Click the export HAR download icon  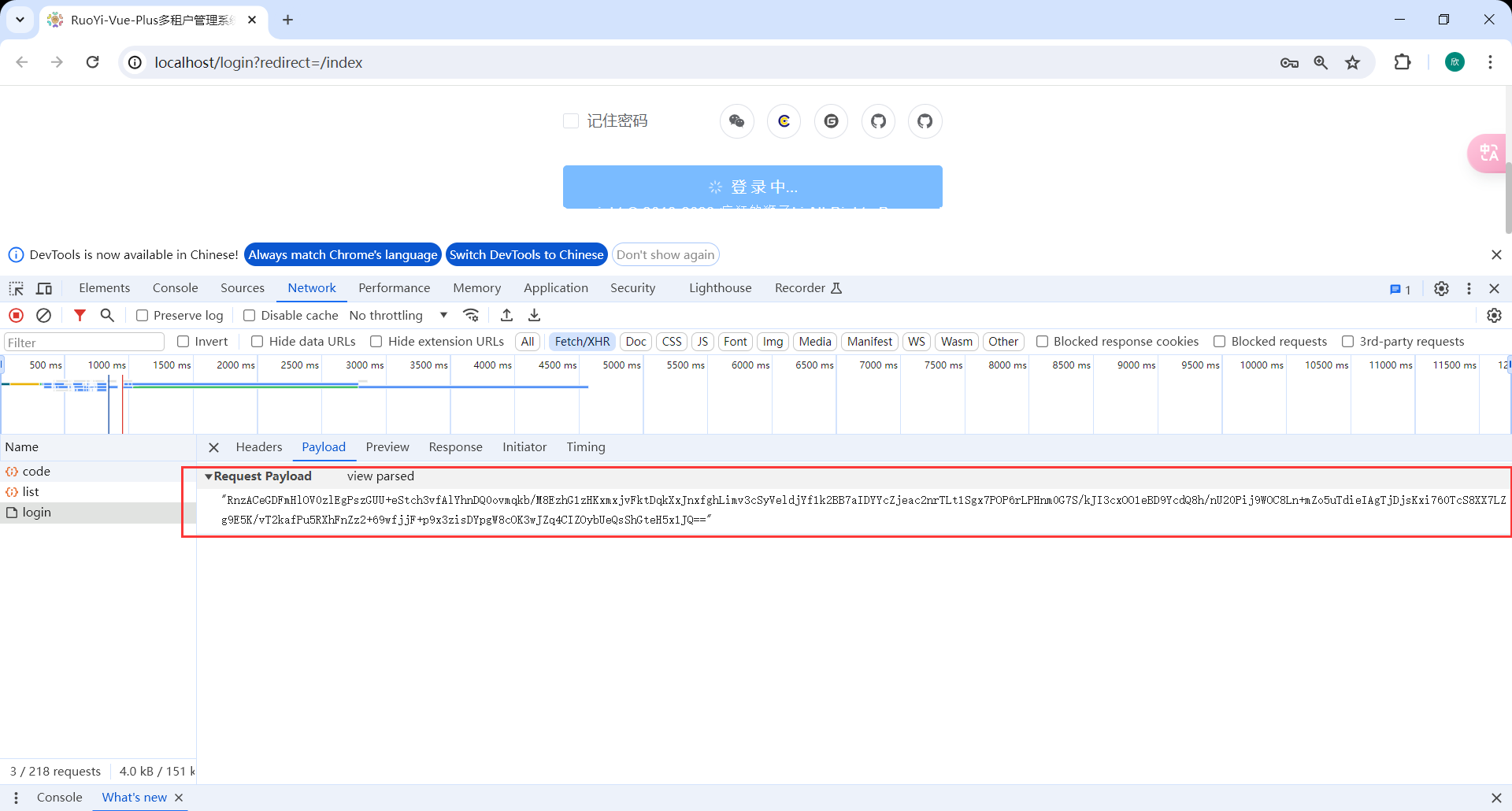point(534,315)
